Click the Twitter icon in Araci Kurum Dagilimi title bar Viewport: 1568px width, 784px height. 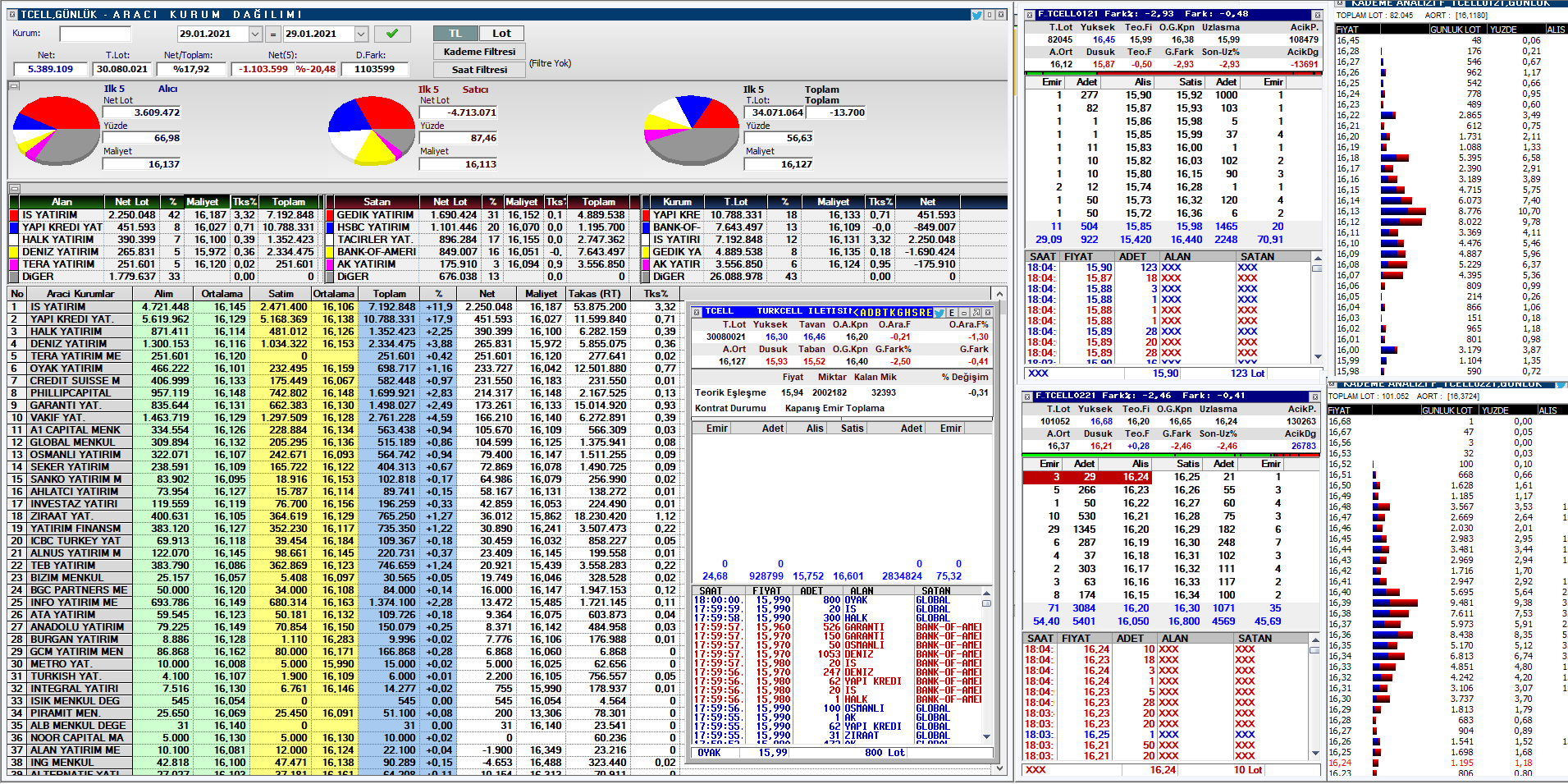coord(976,15)
